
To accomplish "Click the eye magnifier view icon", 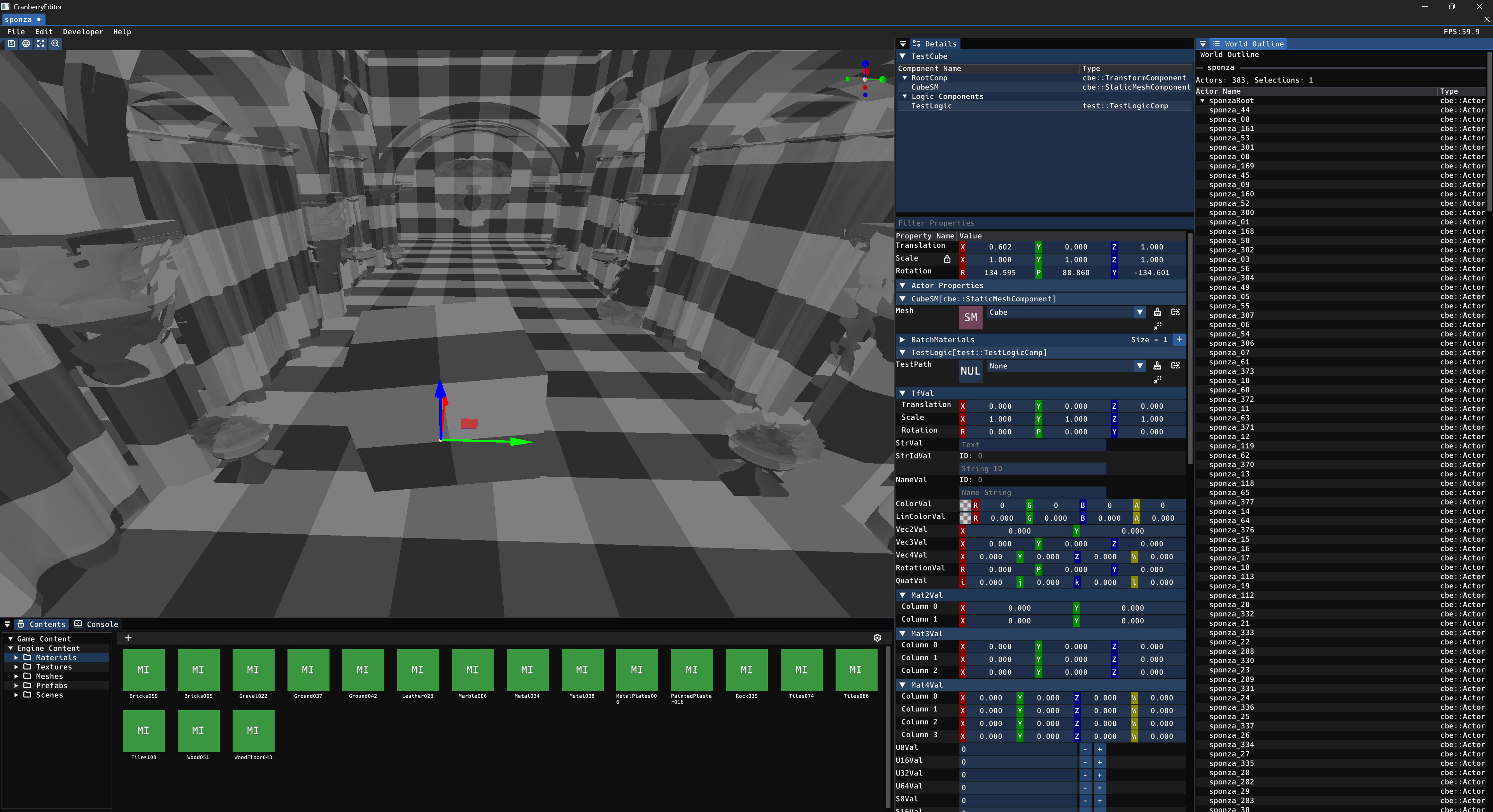I will pyautogui.click(x=55, y=44).
